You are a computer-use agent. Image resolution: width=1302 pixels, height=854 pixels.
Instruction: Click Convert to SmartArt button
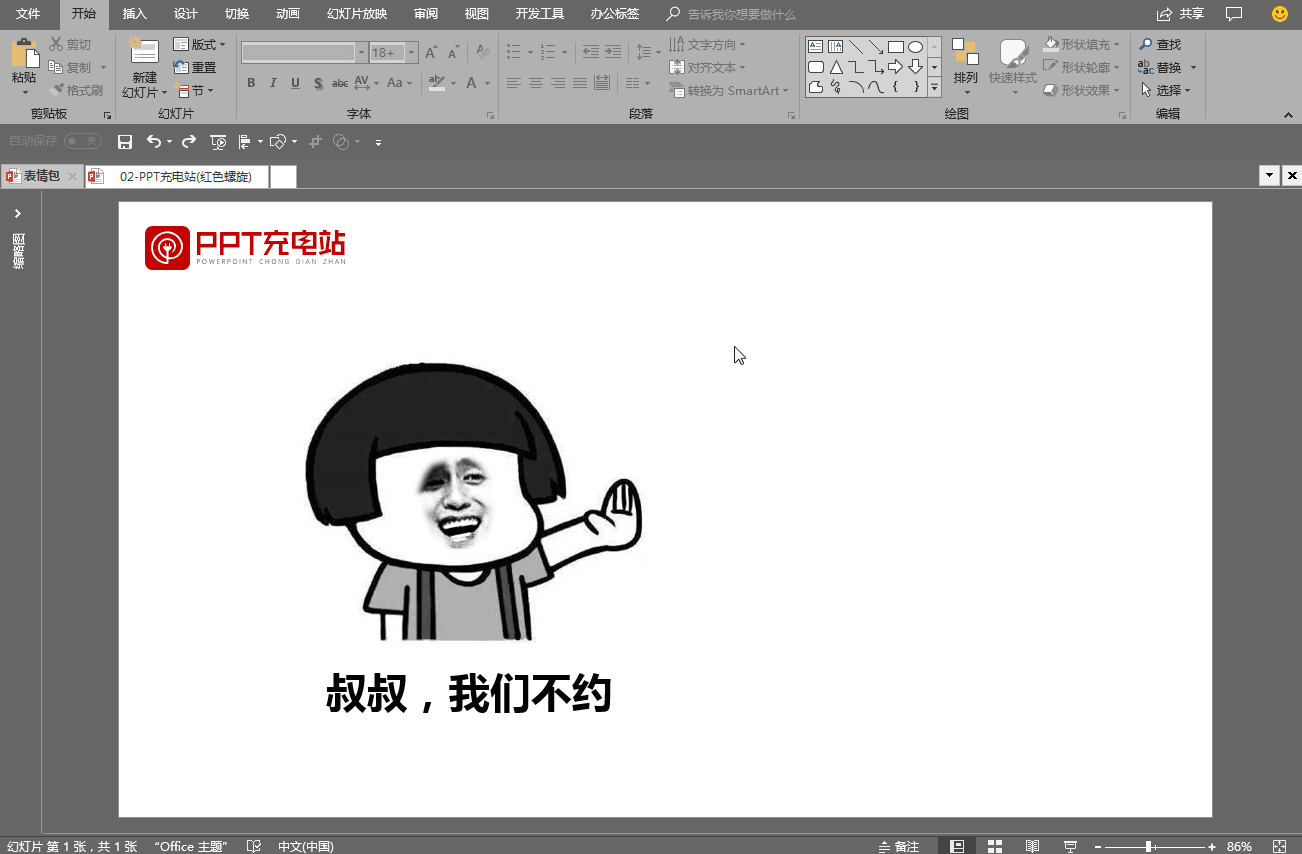pos(729,90)
